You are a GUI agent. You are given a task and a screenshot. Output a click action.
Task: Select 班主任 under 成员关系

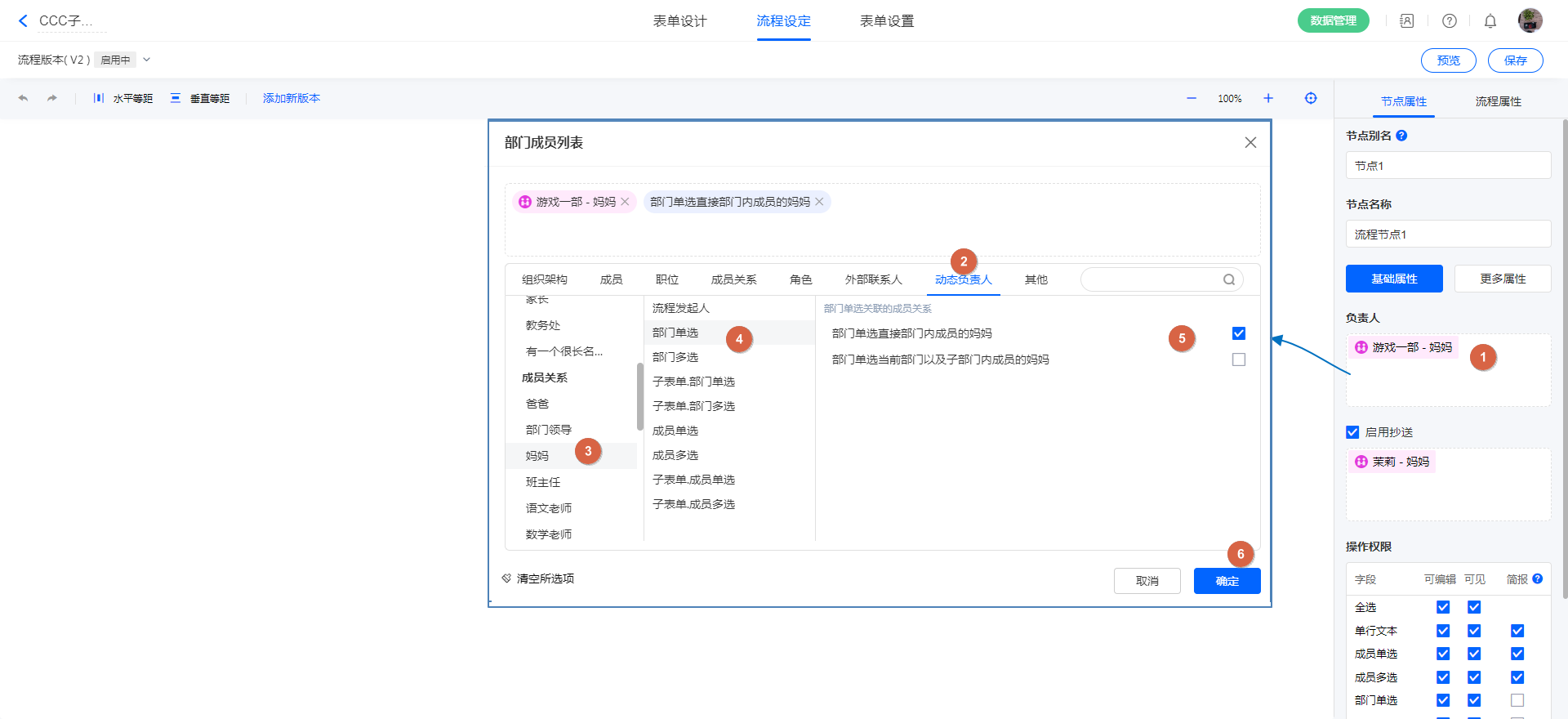[543, 482]
